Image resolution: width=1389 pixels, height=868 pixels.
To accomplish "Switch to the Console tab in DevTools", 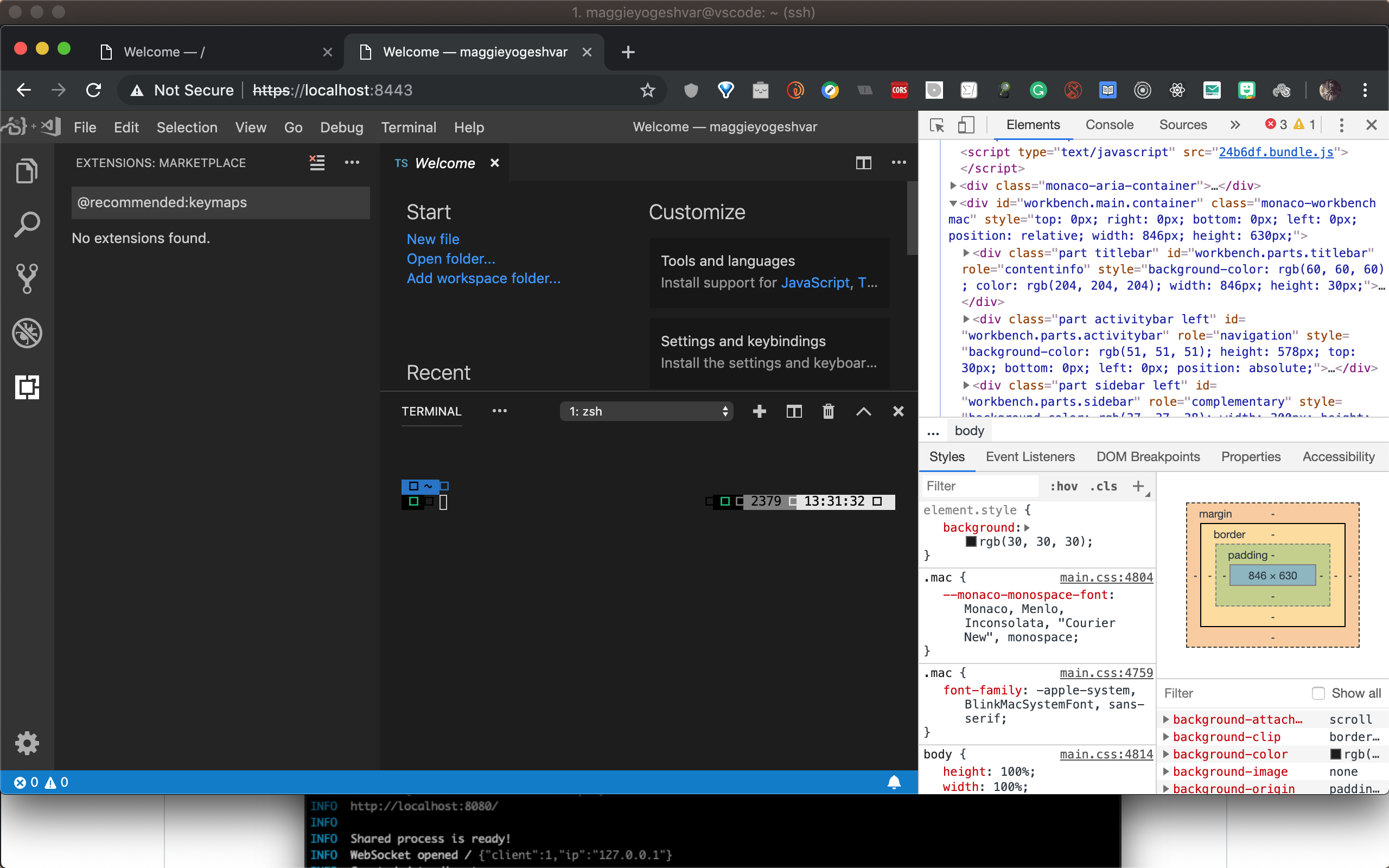I will [x=1109, y=125].
